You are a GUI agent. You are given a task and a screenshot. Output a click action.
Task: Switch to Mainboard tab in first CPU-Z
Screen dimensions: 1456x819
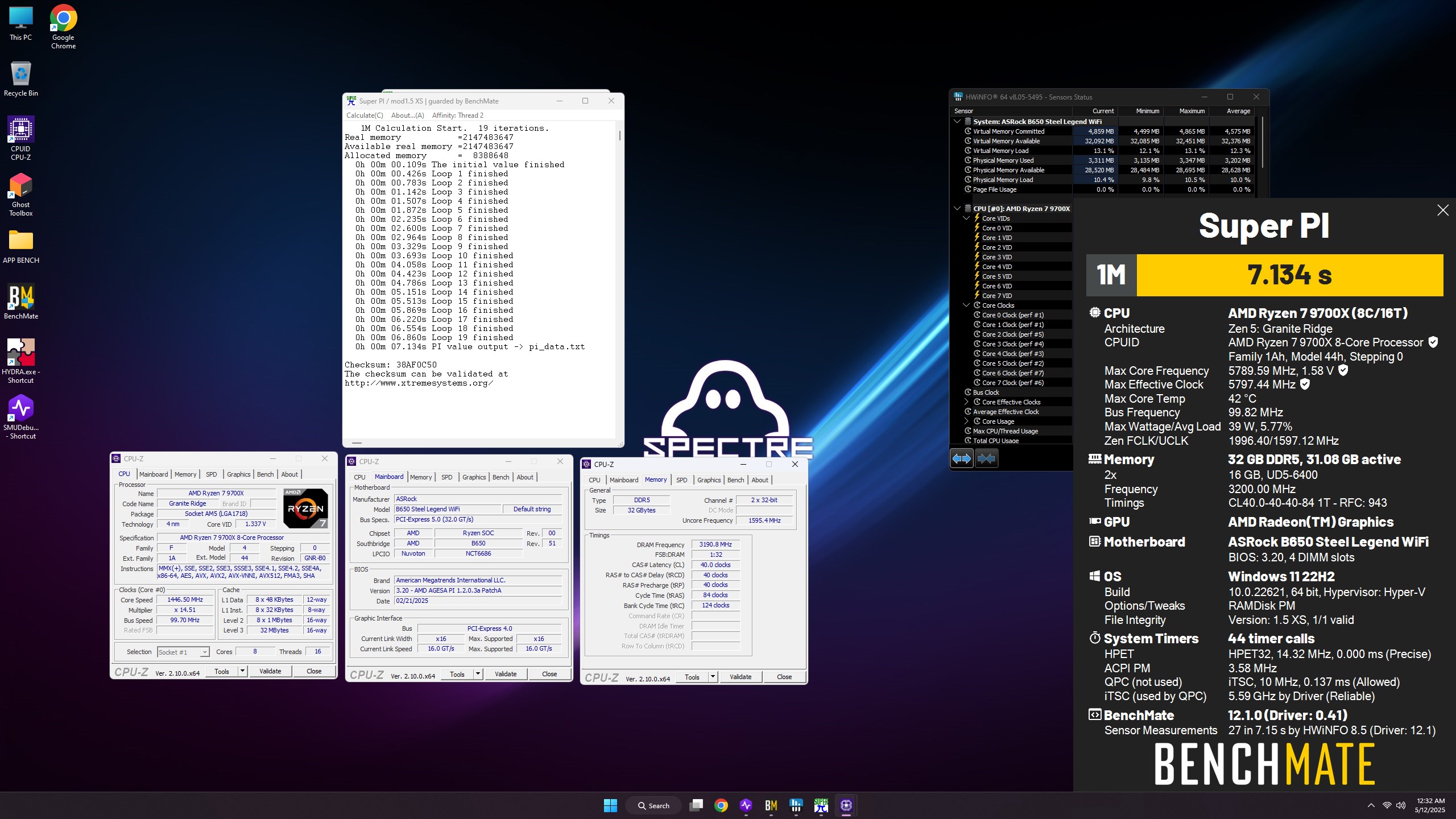click(x=154, y=474)
